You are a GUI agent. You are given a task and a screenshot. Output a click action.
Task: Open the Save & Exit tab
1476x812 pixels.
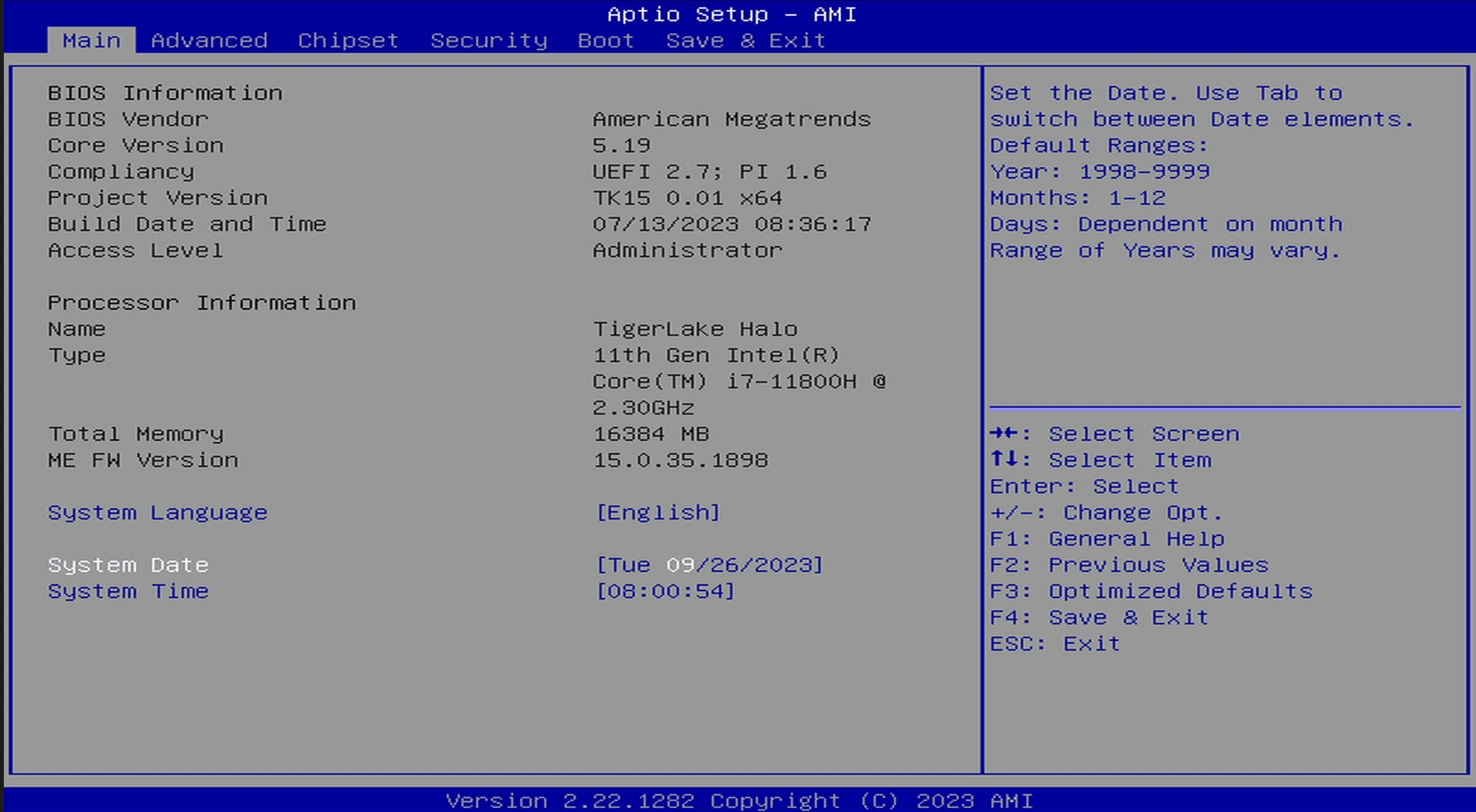click(745, 41)
